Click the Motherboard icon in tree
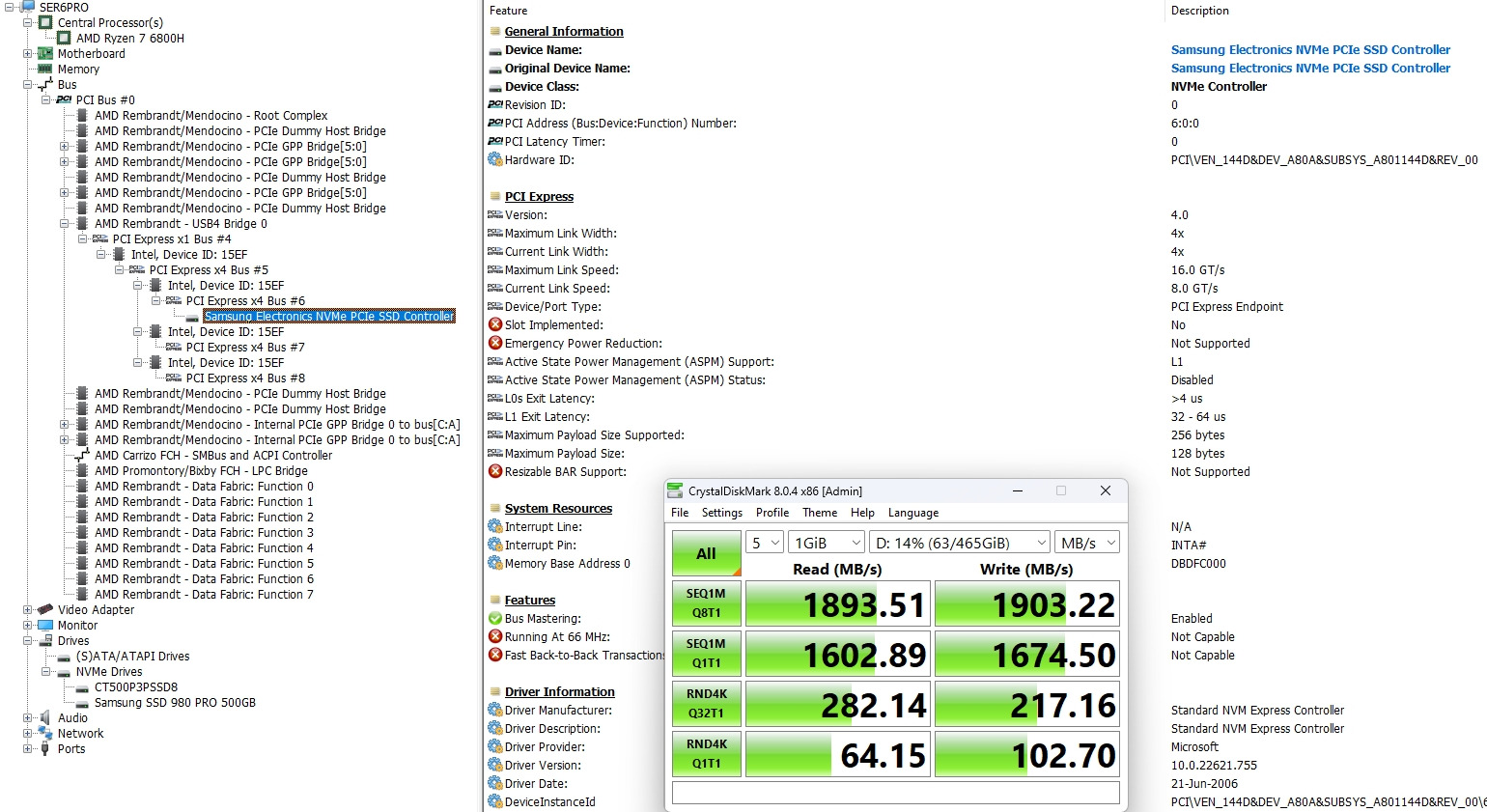 coord(45,53)
